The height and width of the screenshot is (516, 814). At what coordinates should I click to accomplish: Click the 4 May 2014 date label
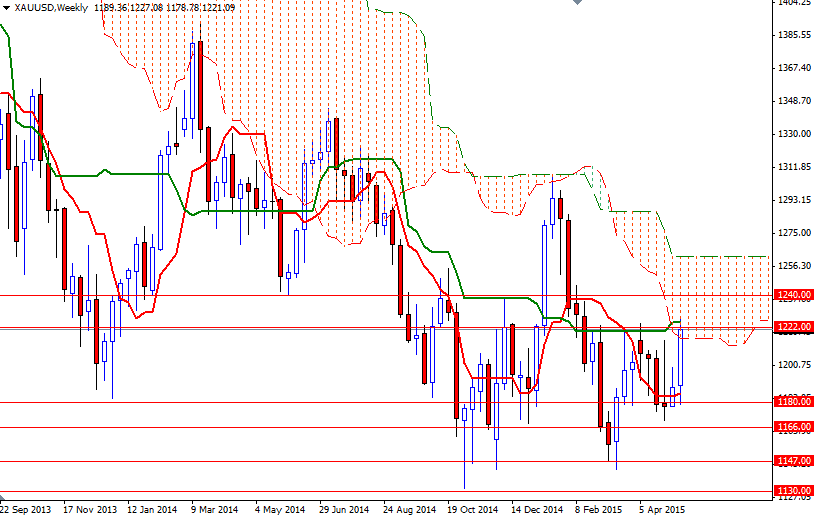280,509
